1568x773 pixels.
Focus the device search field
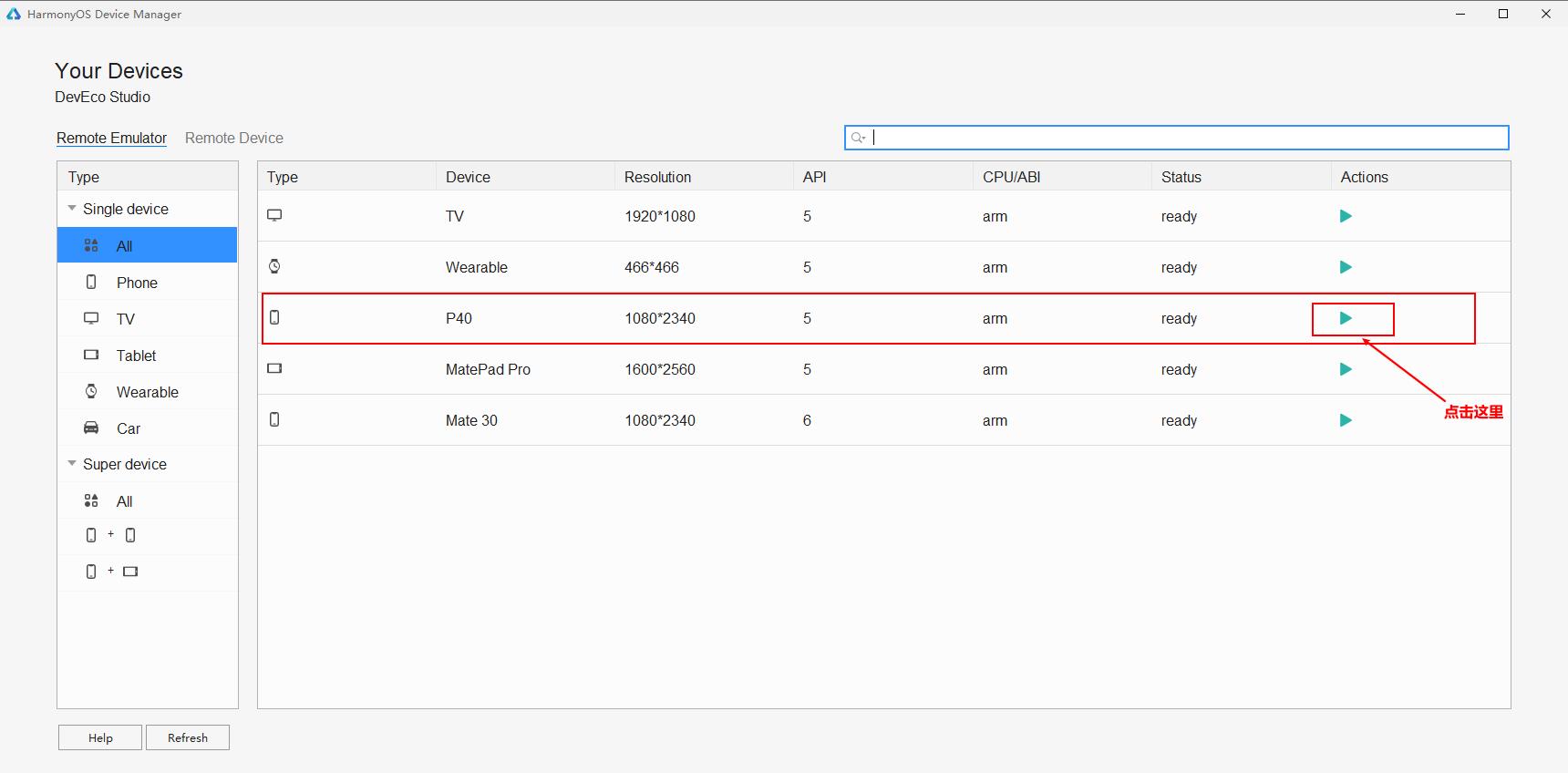[1176, 138]
